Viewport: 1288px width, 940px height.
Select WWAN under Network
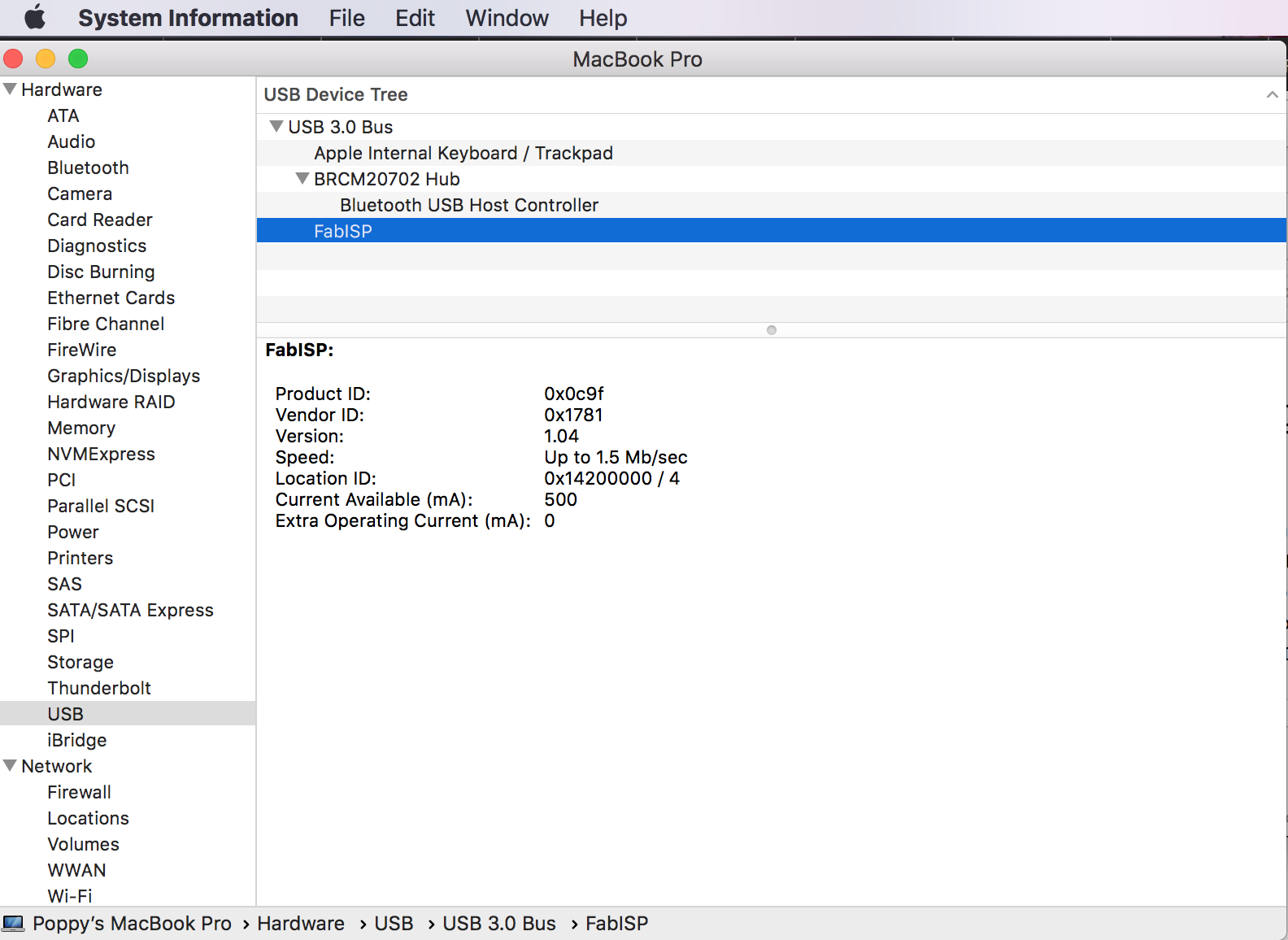[77, 870]
